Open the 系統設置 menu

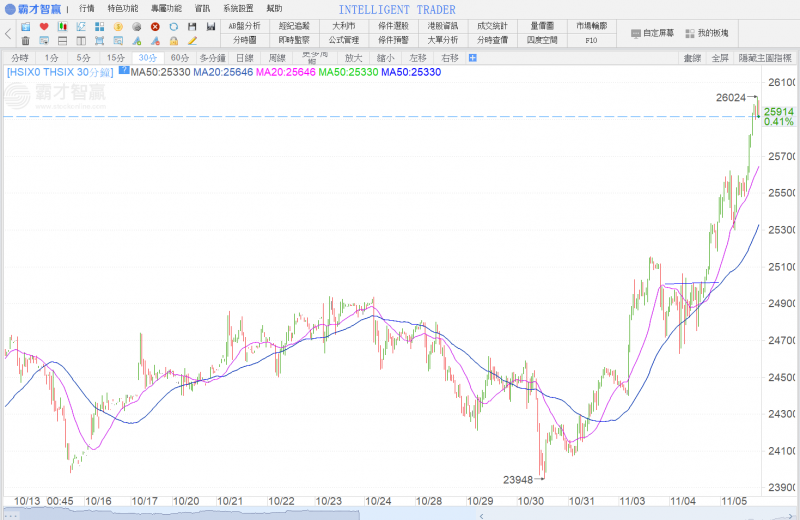click(238, 8)
